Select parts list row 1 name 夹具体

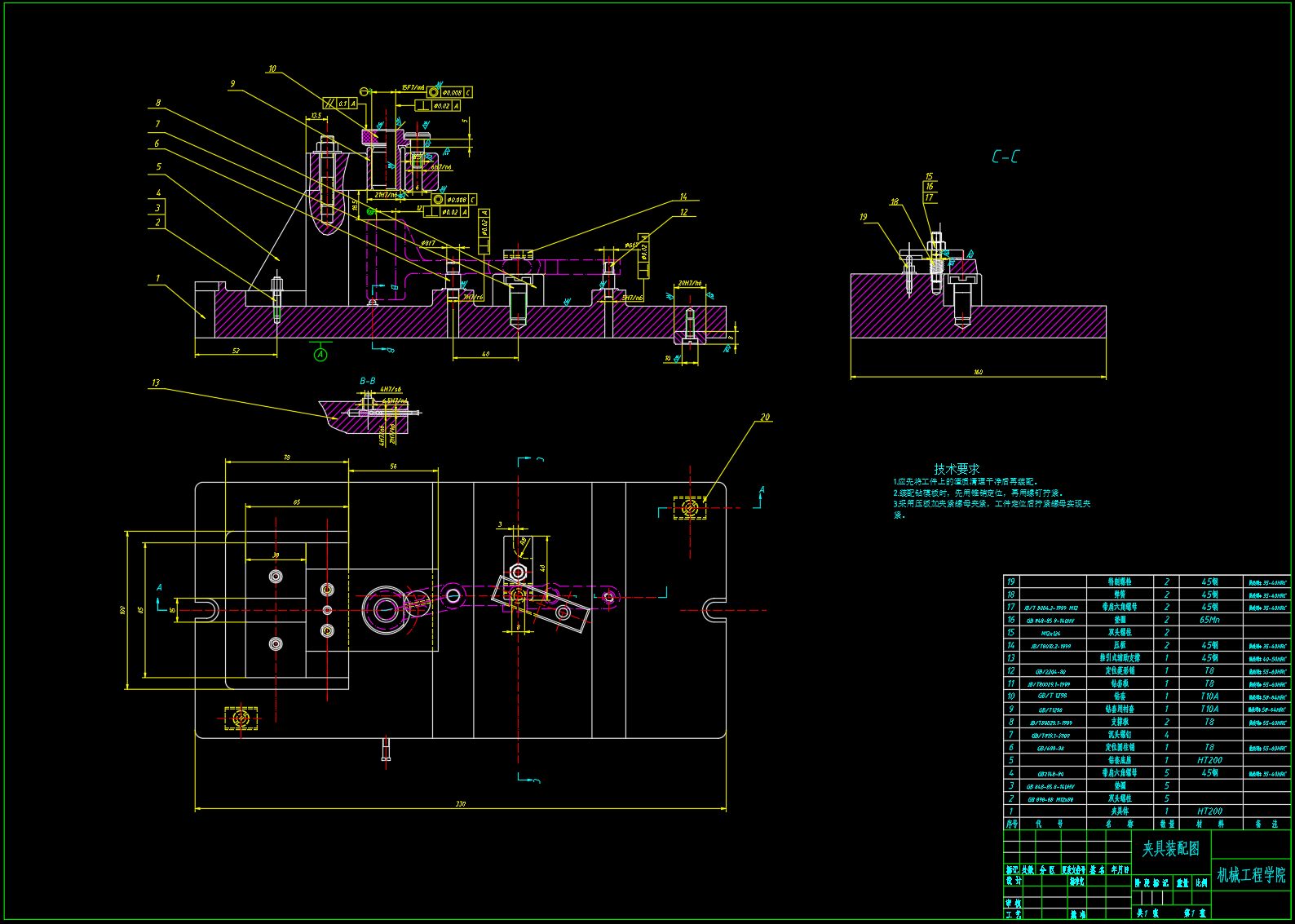coord(1120,811)
